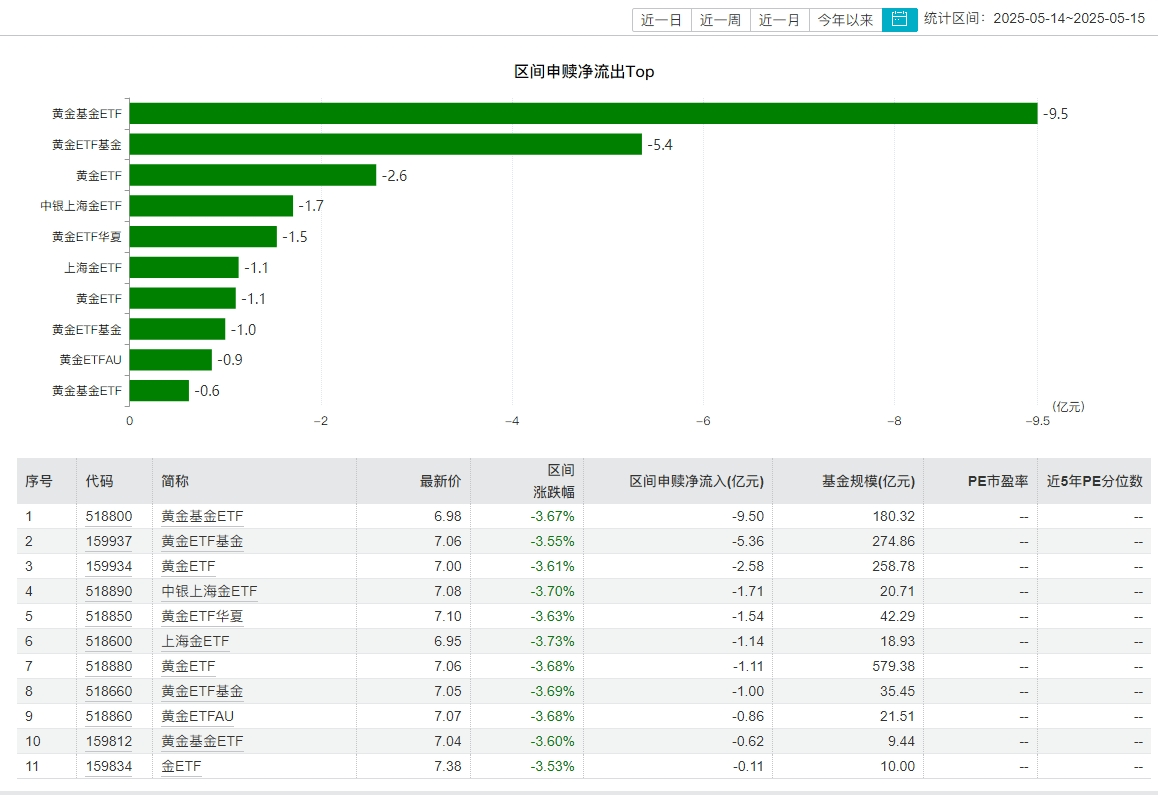Open fund code 518660 link
1158x795 pixels.
[109, 692]
